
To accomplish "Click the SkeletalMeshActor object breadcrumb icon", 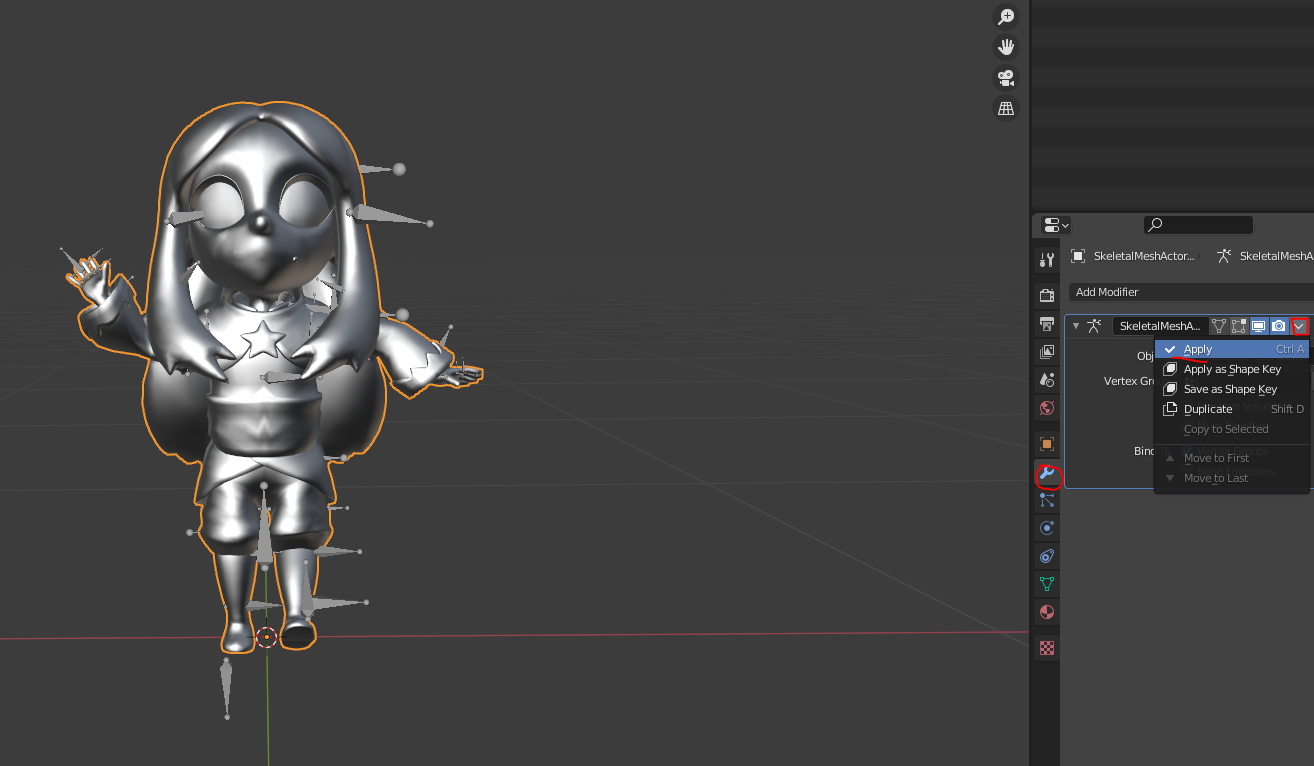I will click(x=1078, y=256).
